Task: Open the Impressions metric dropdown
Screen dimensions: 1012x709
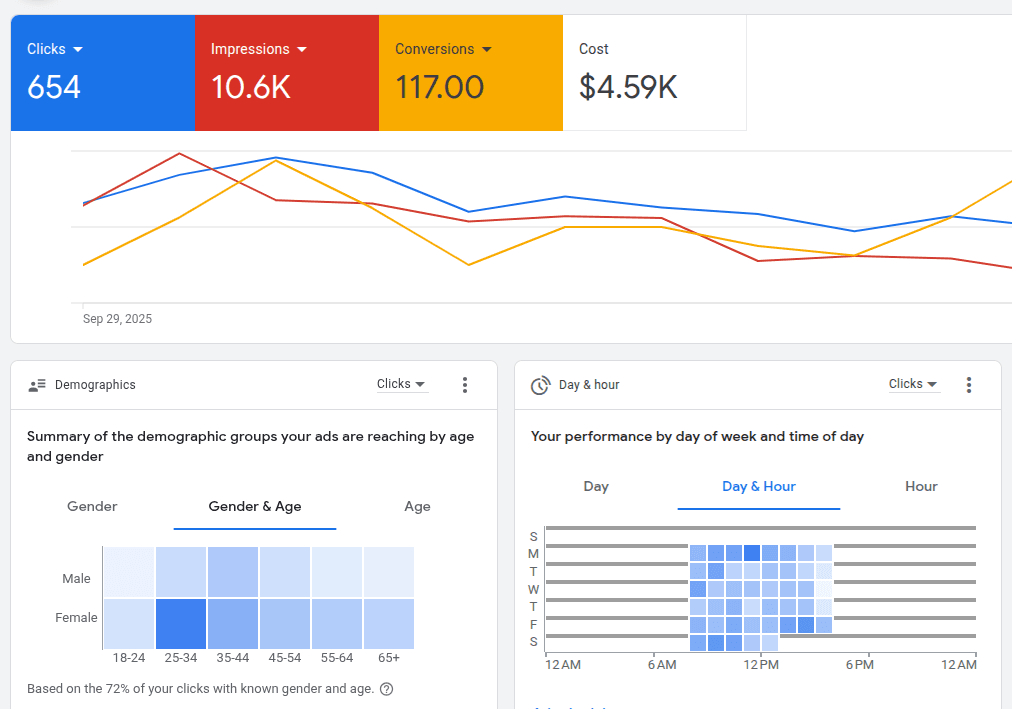Action: [x=258, y=48]
